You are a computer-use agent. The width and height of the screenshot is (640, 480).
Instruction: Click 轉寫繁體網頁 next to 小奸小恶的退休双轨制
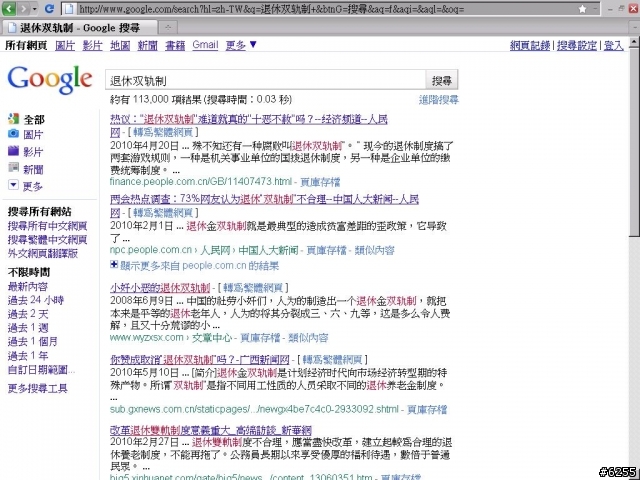point(253,288)
